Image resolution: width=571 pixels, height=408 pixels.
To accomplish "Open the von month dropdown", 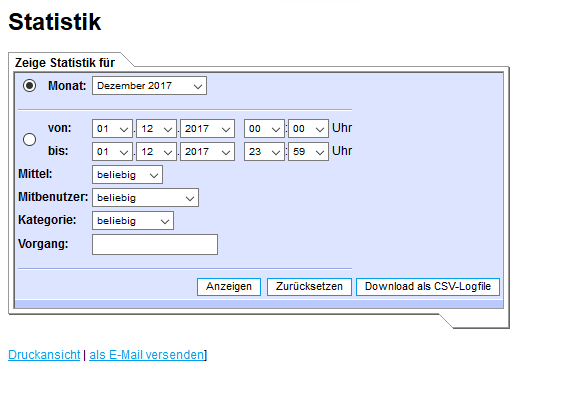I will pos(156,129).
